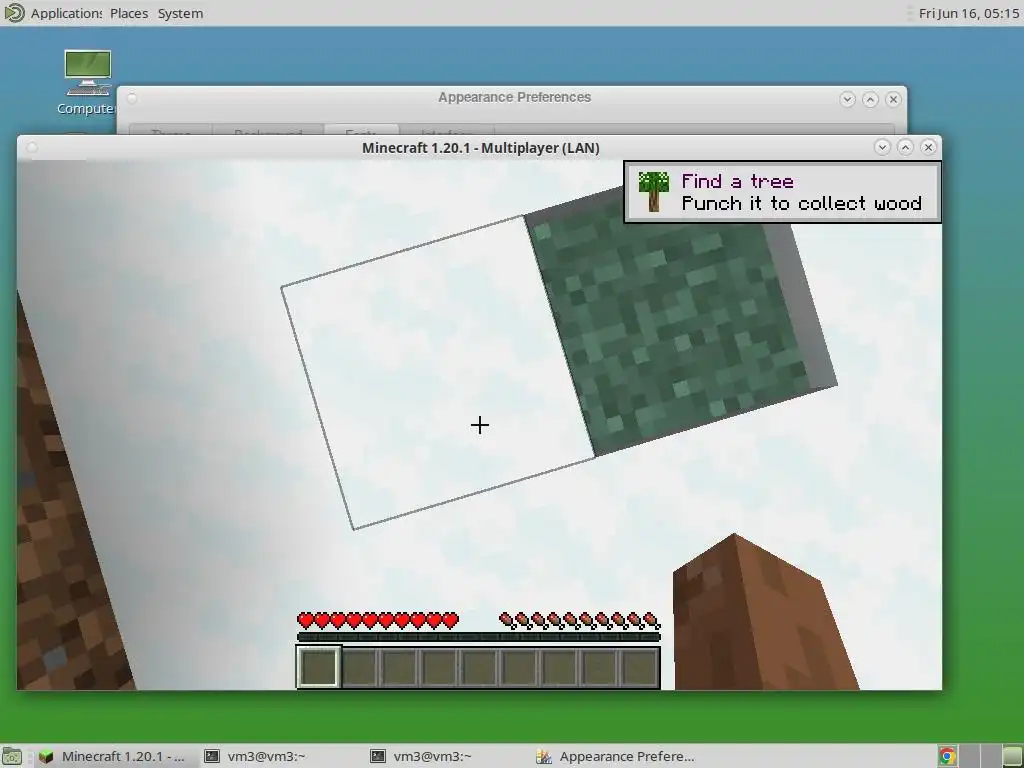Select the Computer desktop icon
The image size is (1024, 768).
[88, 83]
